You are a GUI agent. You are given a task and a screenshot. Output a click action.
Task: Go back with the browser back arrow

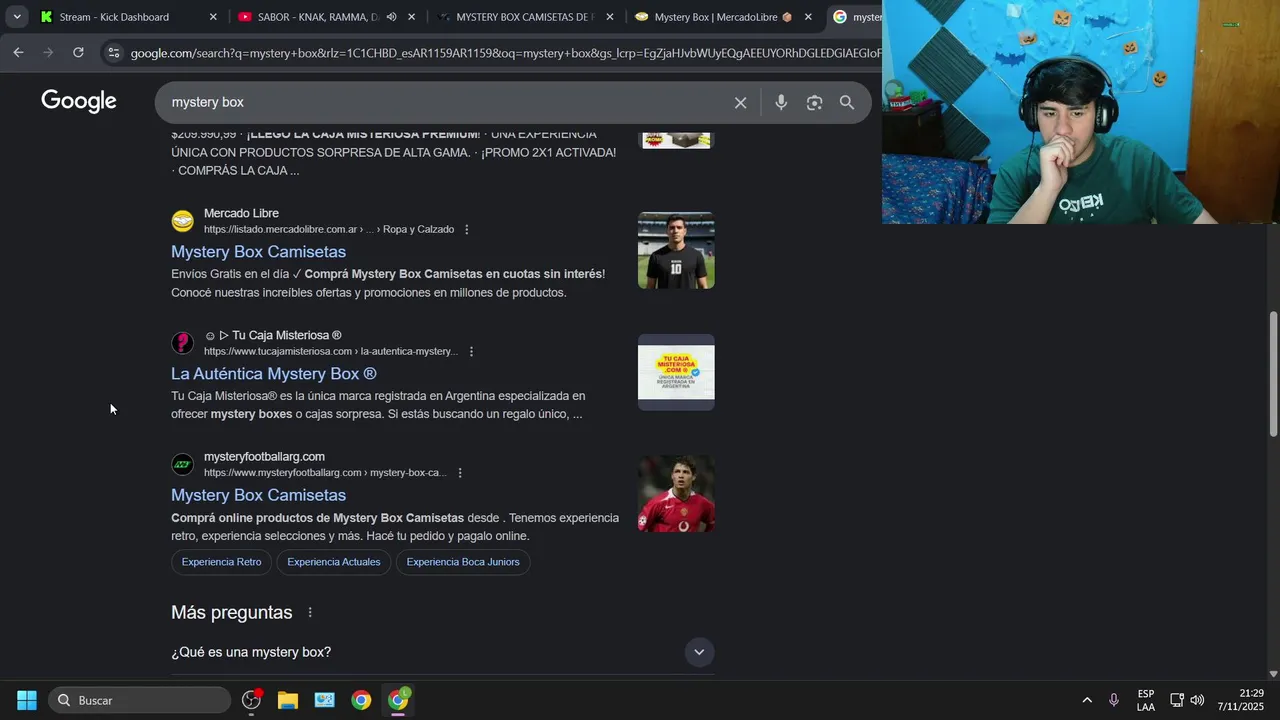coord(18,53)
